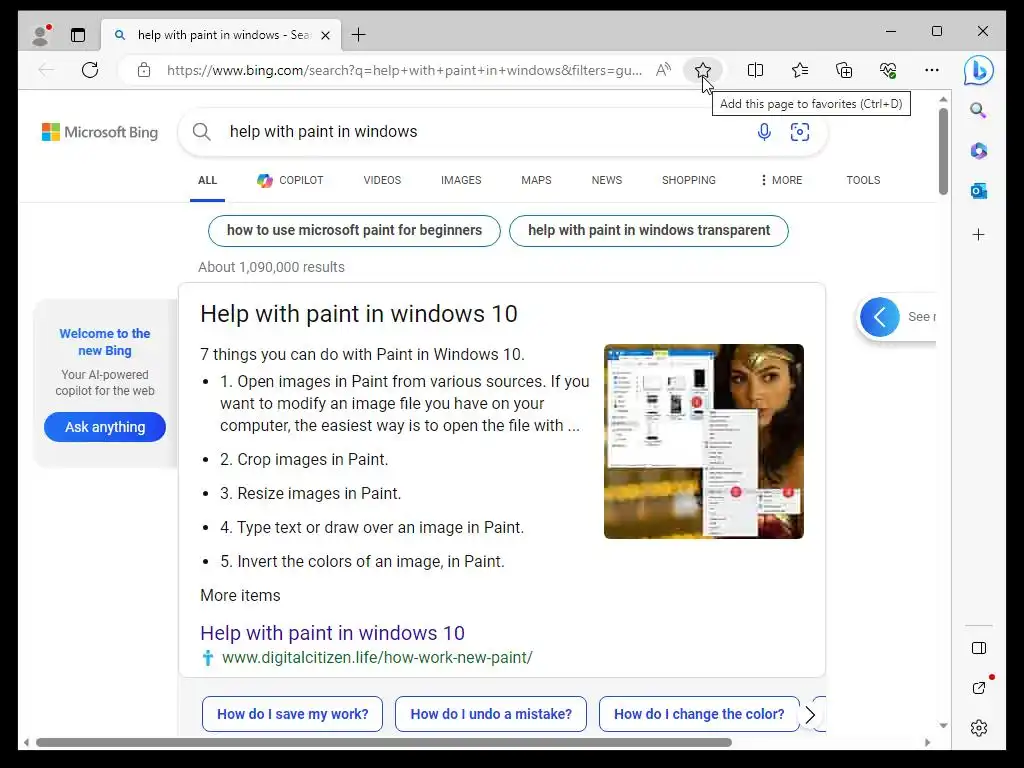Screen dimensions: 1024x768
Task: Open the tab actions menu icon
Action: pos(78,35)
